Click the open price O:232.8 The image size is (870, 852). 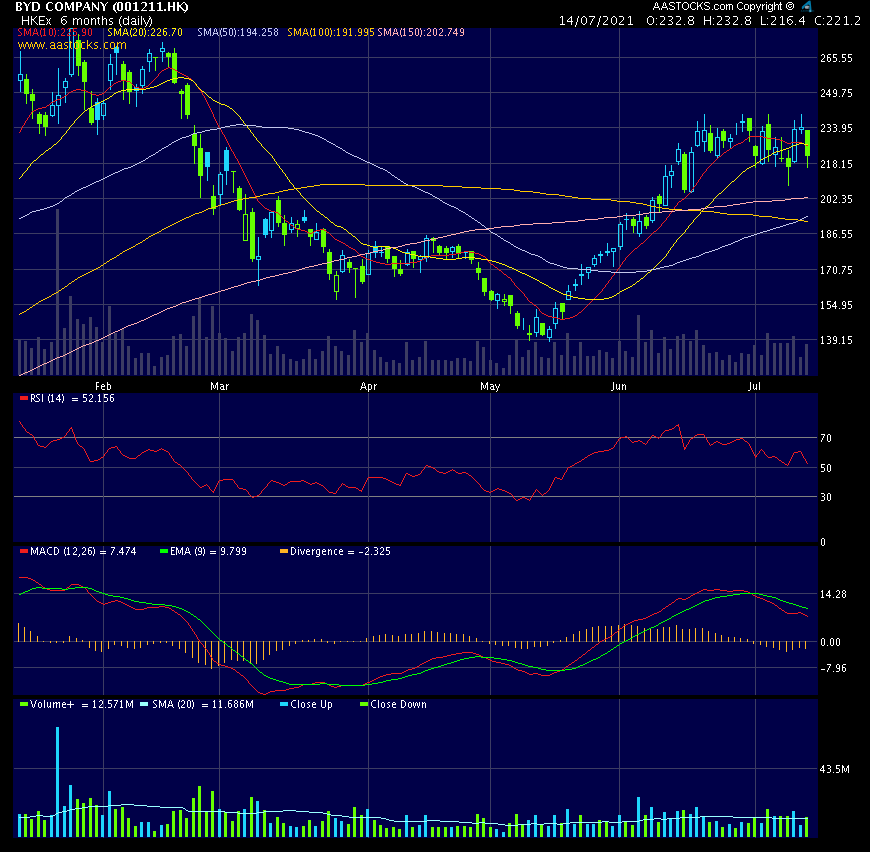(670, 21)
